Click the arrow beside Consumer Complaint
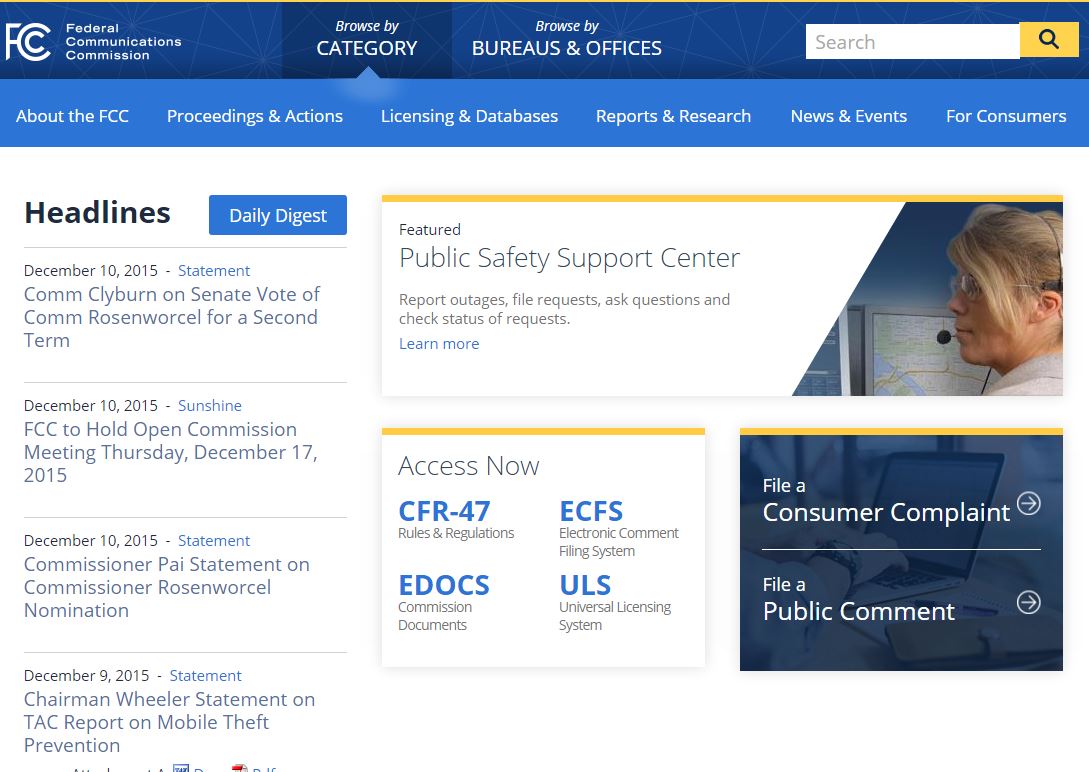The image size is (1089, 772). (x=1029, y=505)
